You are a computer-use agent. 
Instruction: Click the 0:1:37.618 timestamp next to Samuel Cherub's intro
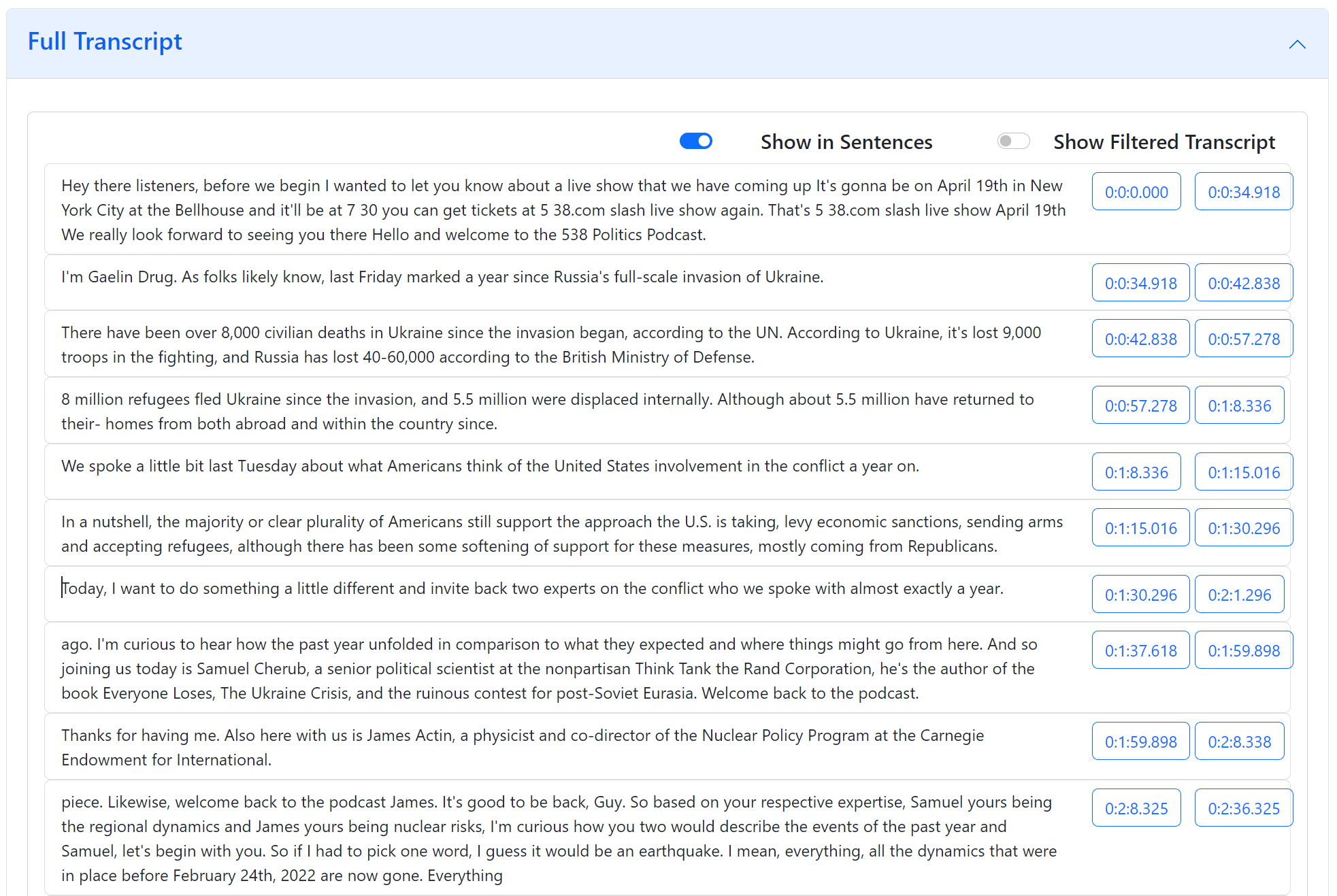[1141, 650]
